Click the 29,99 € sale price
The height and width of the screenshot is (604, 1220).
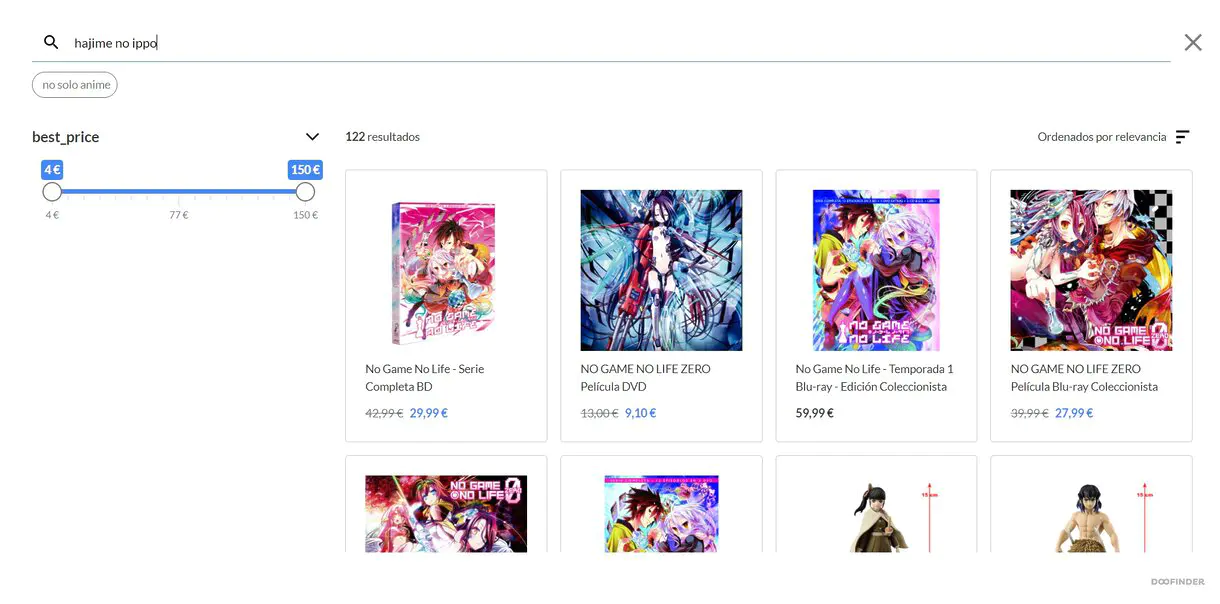tap(429, 413)
